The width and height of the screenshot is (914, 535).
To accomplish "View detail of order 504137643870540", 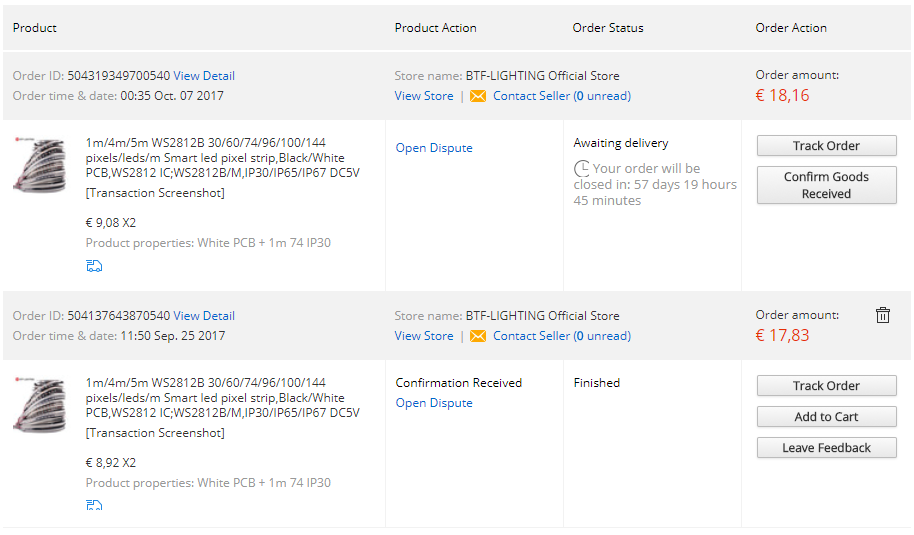I will [x=204, y=316].
